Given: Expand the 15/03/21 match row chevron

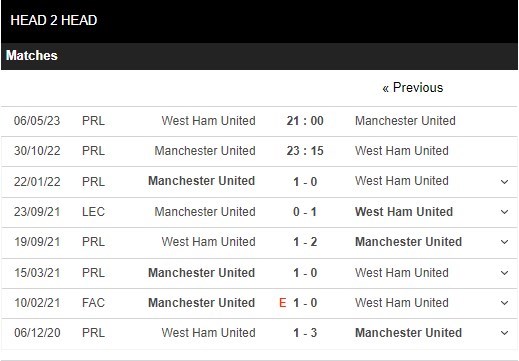Looking at the screenshot, I should point(504,273).
